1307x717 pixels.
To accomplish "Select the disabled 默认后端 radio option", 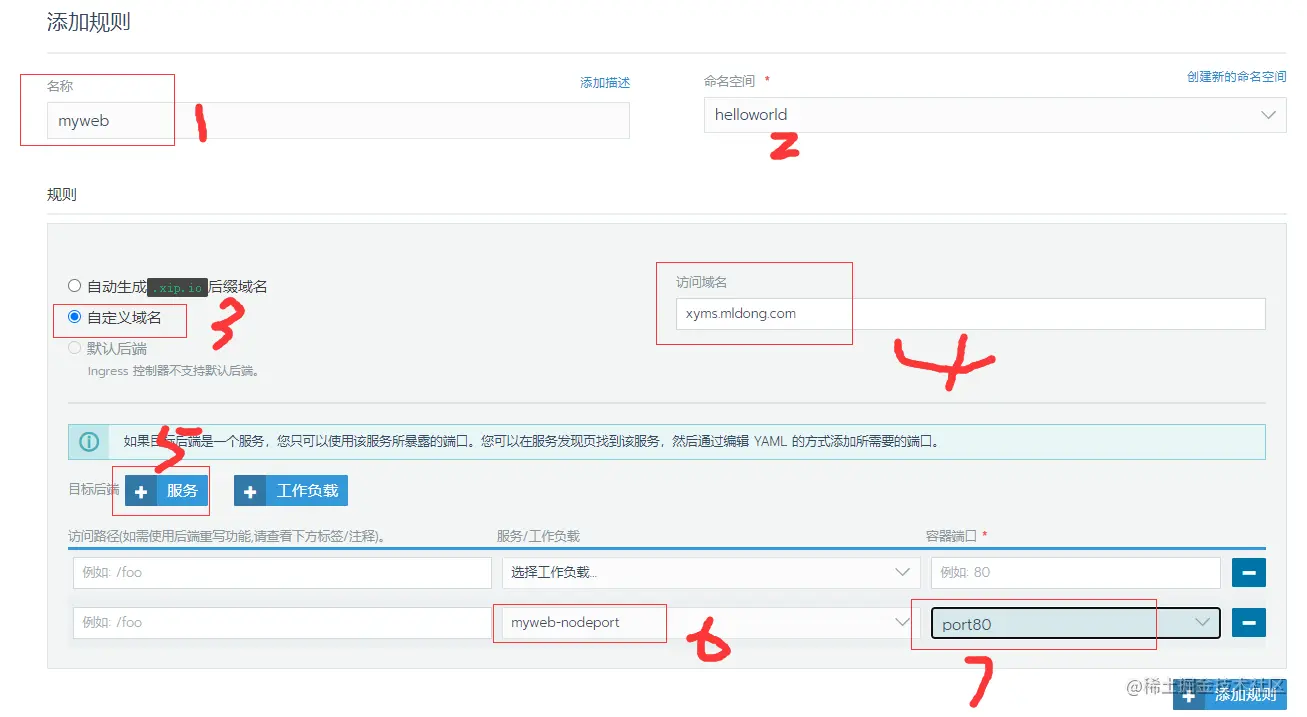I will coord(75,348).
